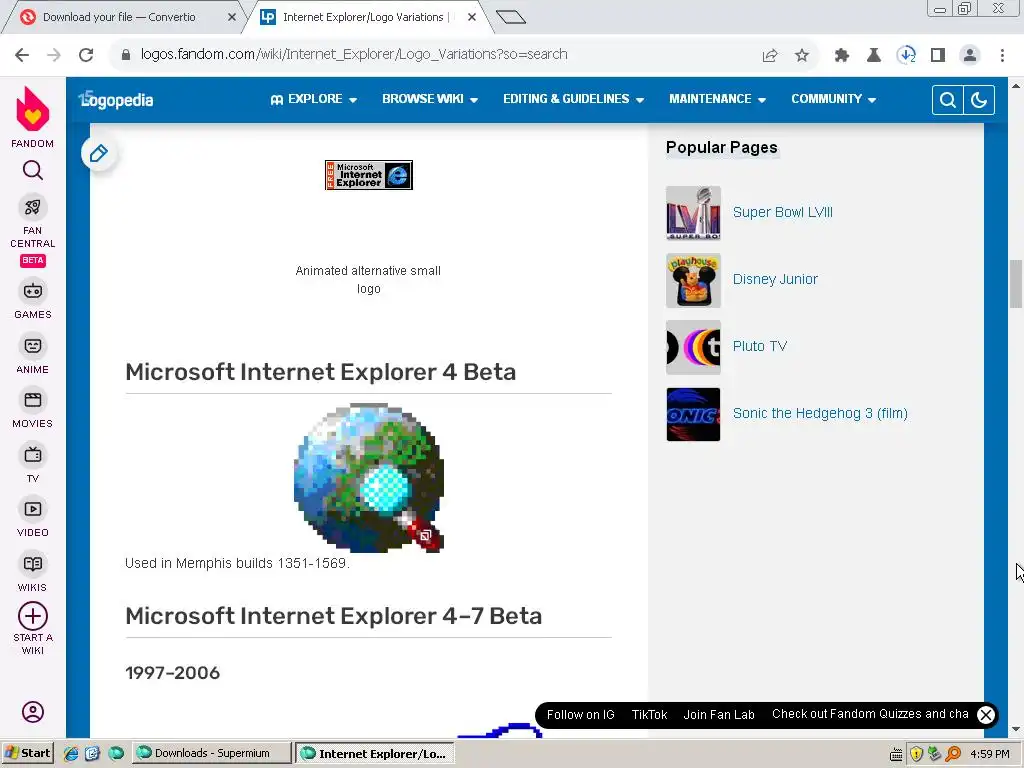Click the pencil edit page button
Screen dimensions: 1024x768
pyautogui.click(x=99, y=153)
